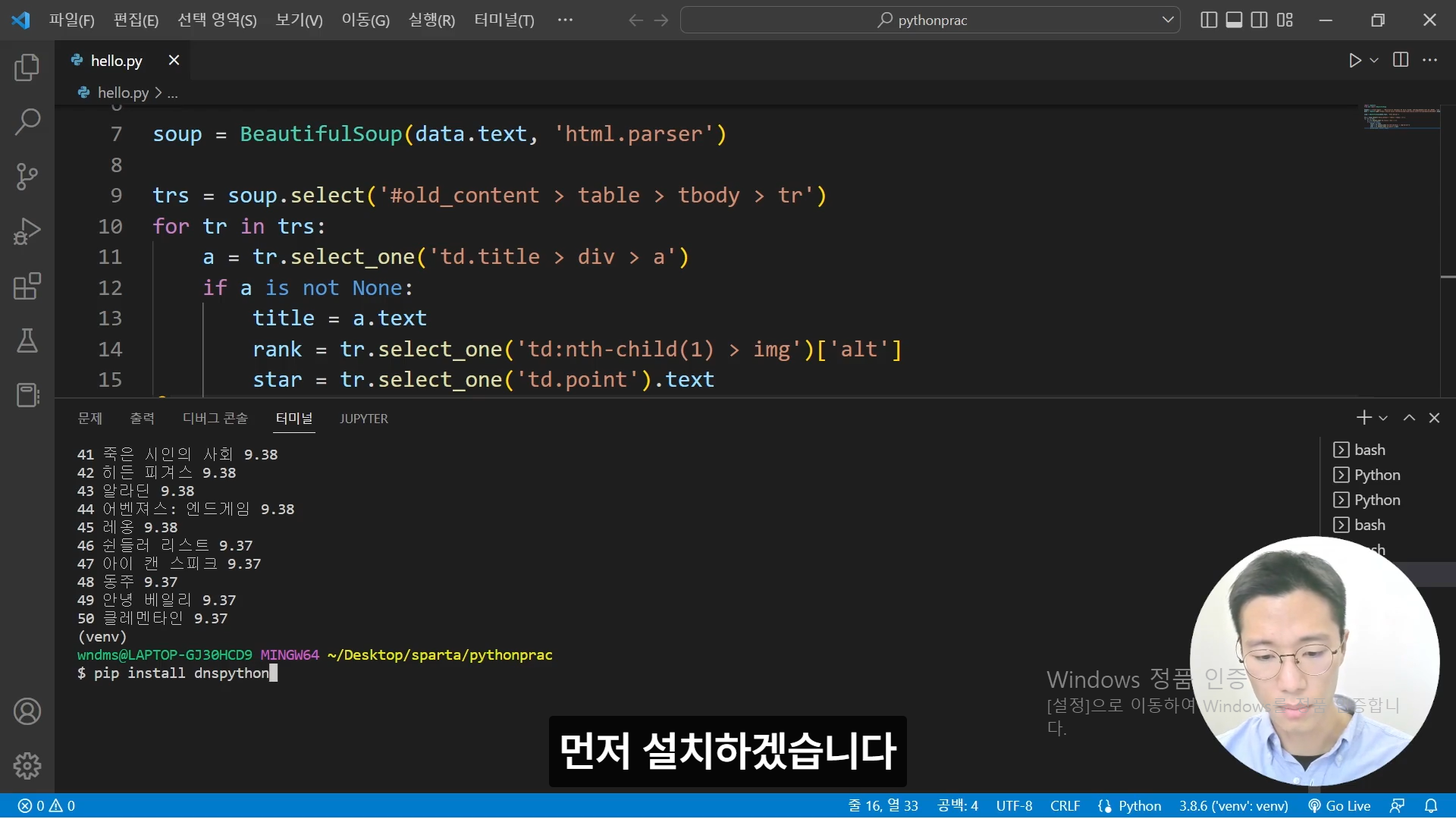The height and width of the screenshot is (819, 1456).
Task: Show more menus via title bar ellipsis
Action: point(565,20)
